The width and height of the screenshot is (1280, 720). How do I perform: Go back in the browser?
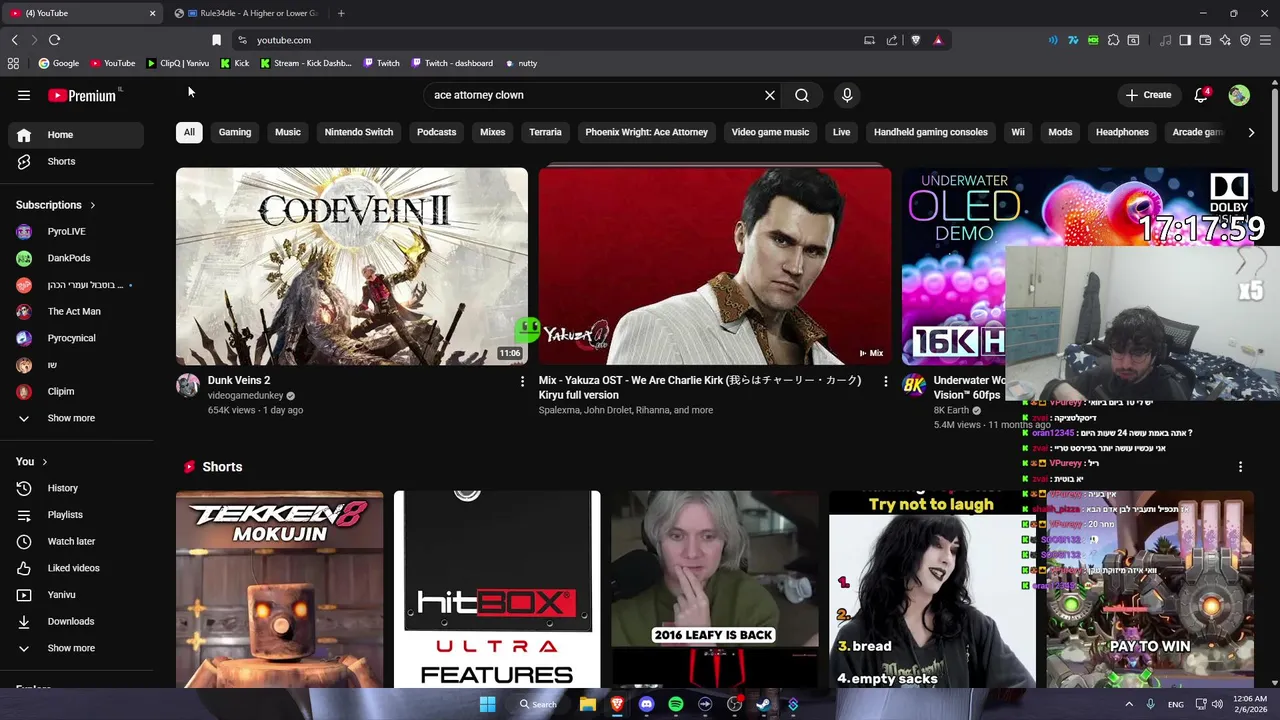[x=14, y=40]
